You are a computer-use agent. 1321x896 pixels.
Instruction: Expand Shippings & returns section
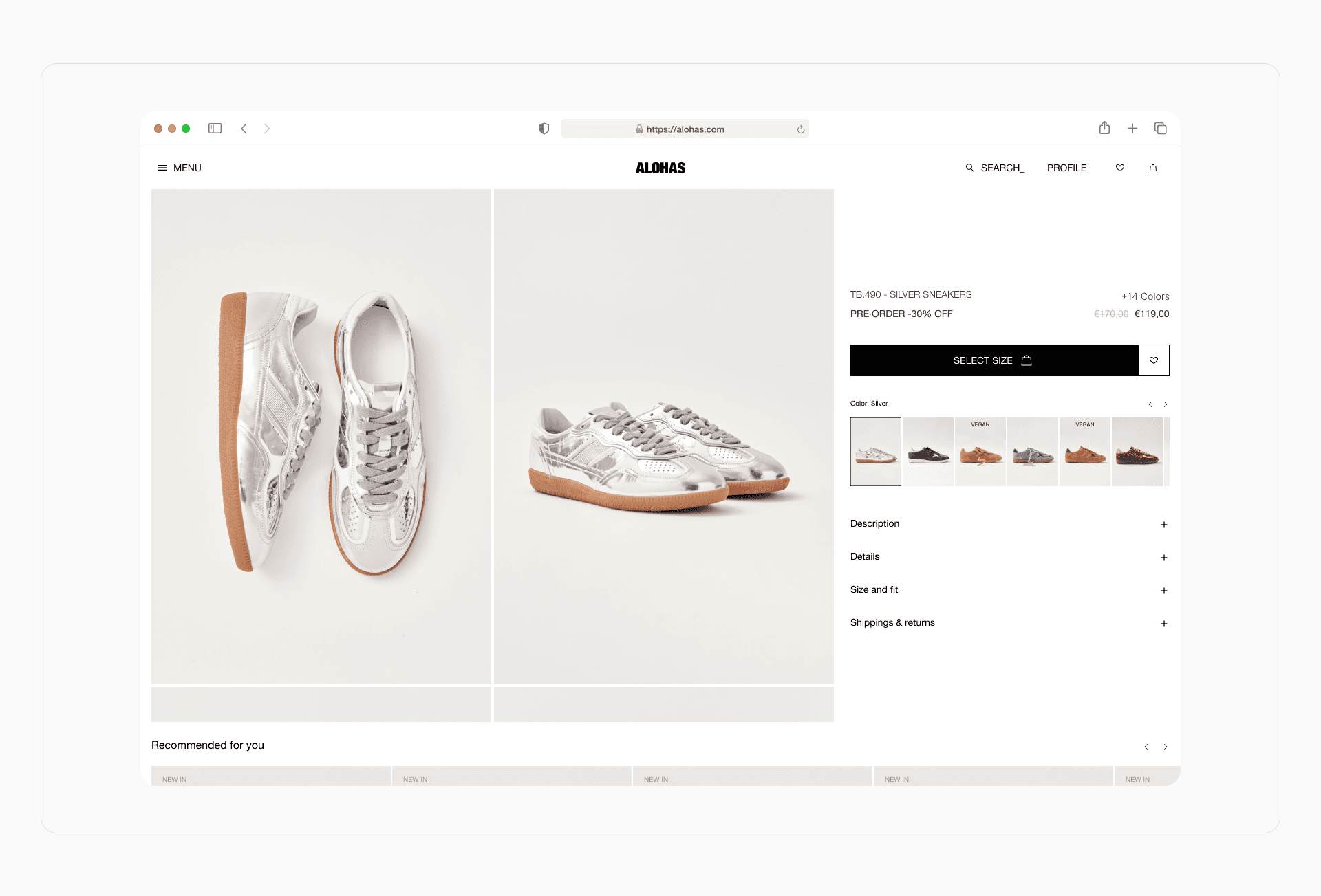click(1163, 624)
